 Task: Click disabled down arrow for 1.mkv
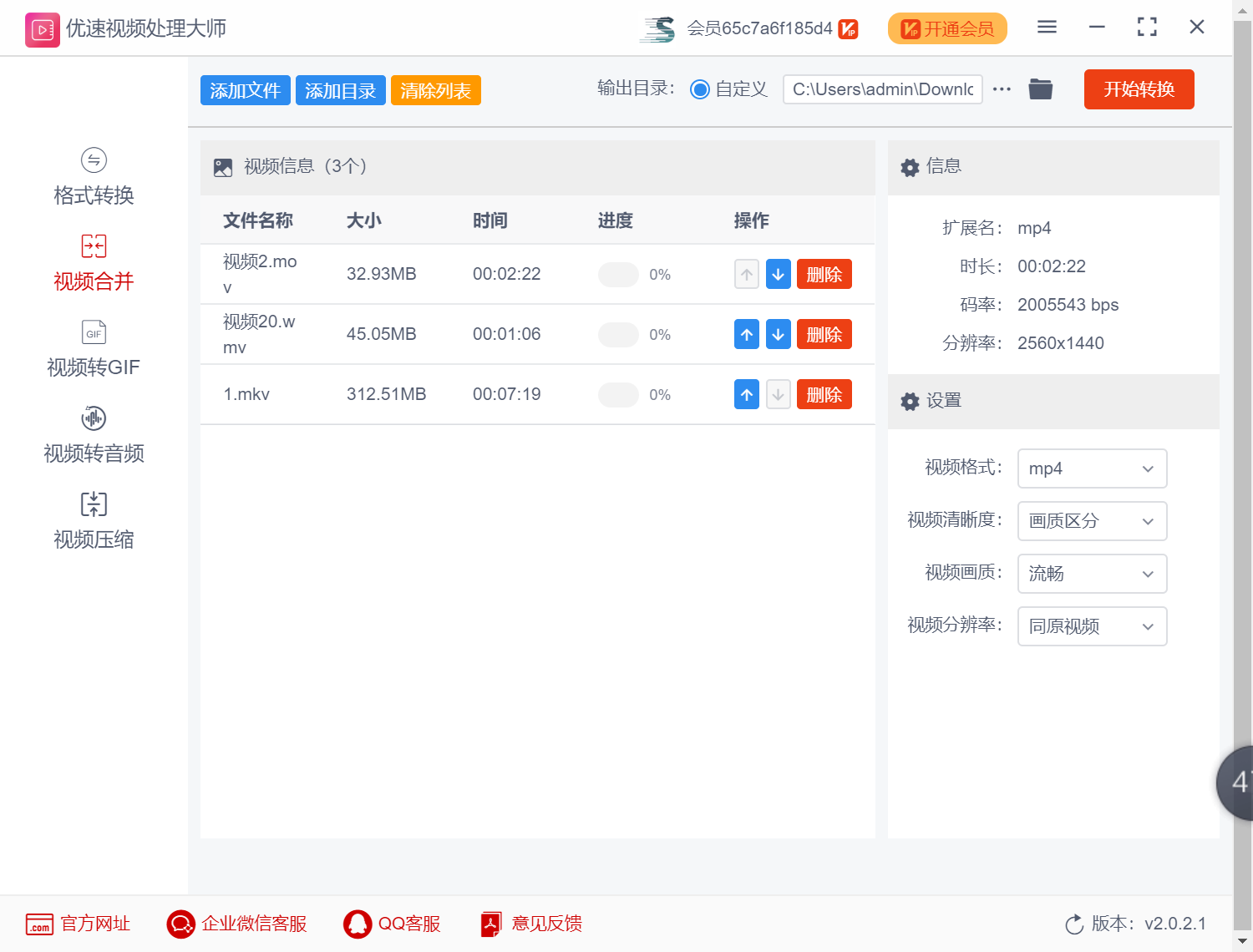pyautogui.click(x=779, y=394)
